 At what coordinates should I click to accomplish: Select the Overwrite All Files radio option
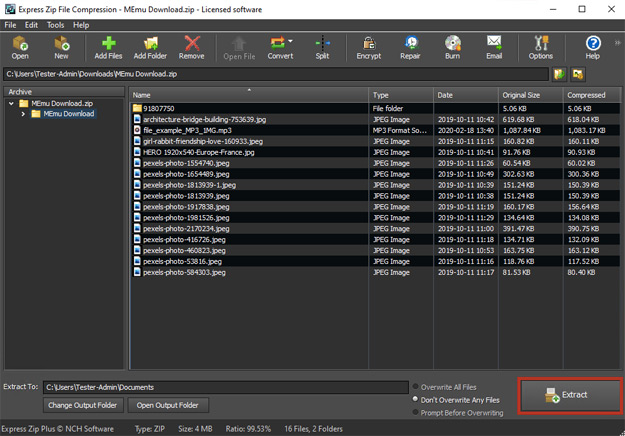(416, 387)
